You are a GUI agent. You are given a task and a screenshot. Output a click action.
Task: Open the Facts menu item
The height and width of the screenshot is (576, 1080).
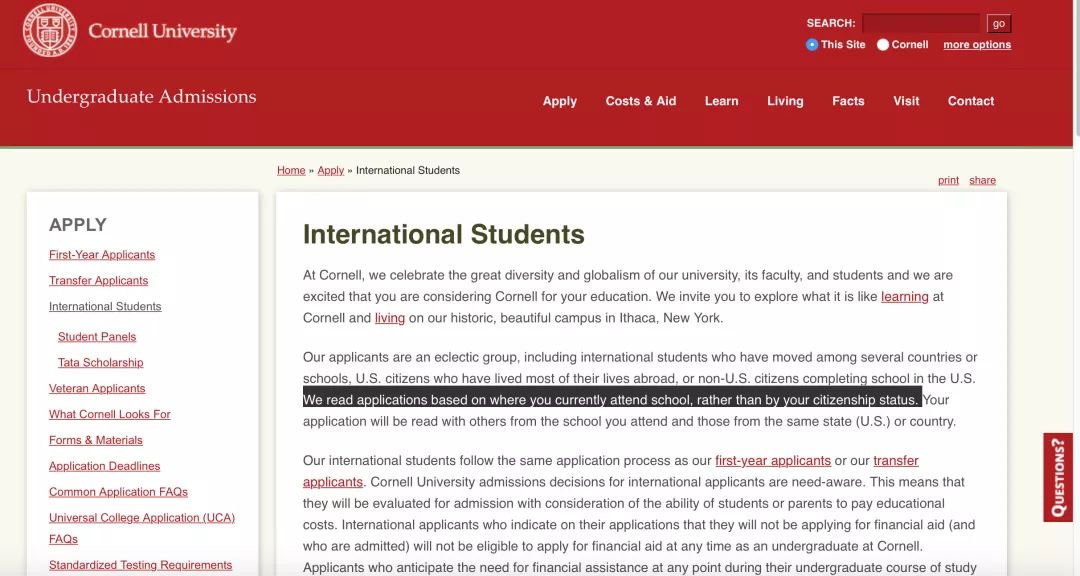848,101
